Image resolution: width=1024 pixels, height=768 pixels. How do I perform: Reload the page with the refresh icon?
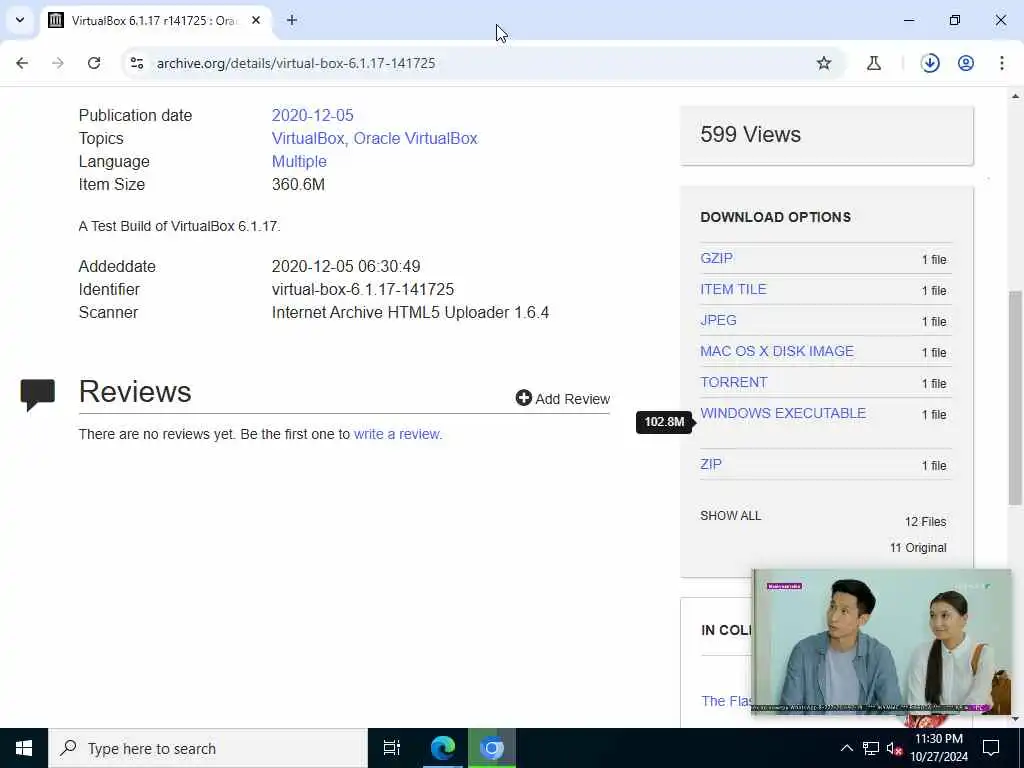coord(94,63)
